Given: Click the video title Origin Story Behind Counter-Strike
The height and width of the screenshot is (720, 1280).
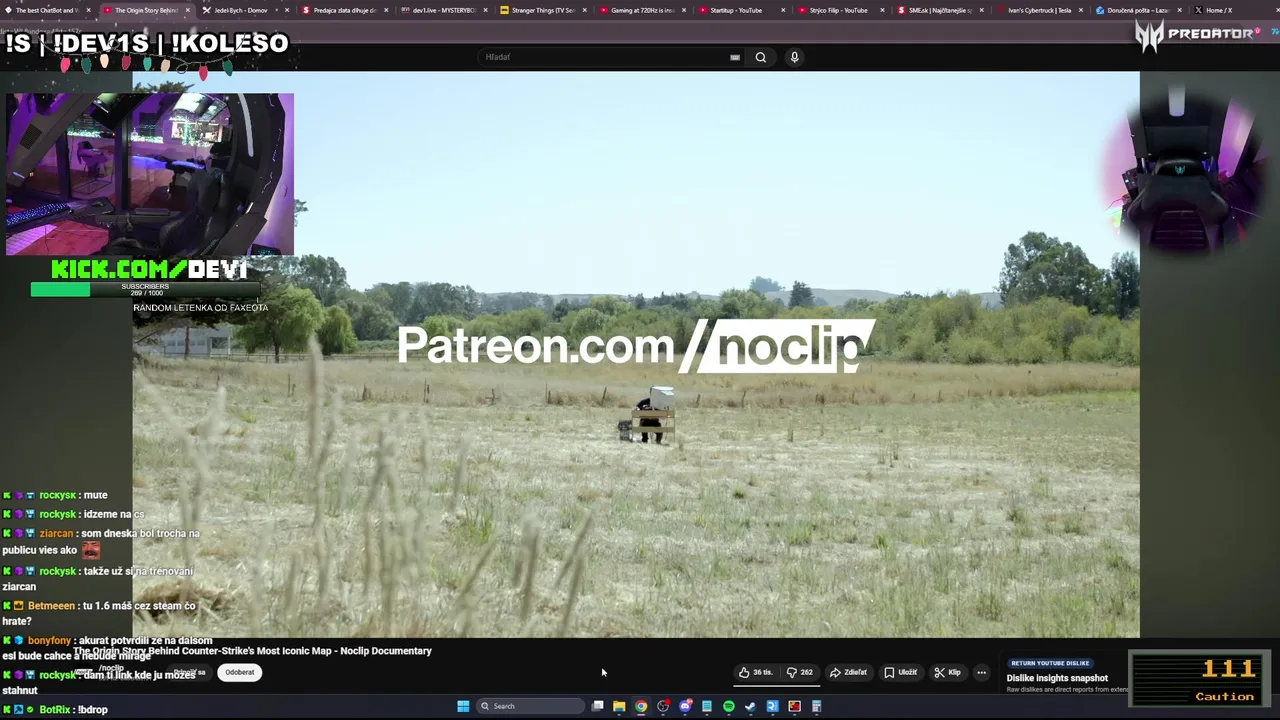Looking at the screenshot, I should click(x=252, y=651).
